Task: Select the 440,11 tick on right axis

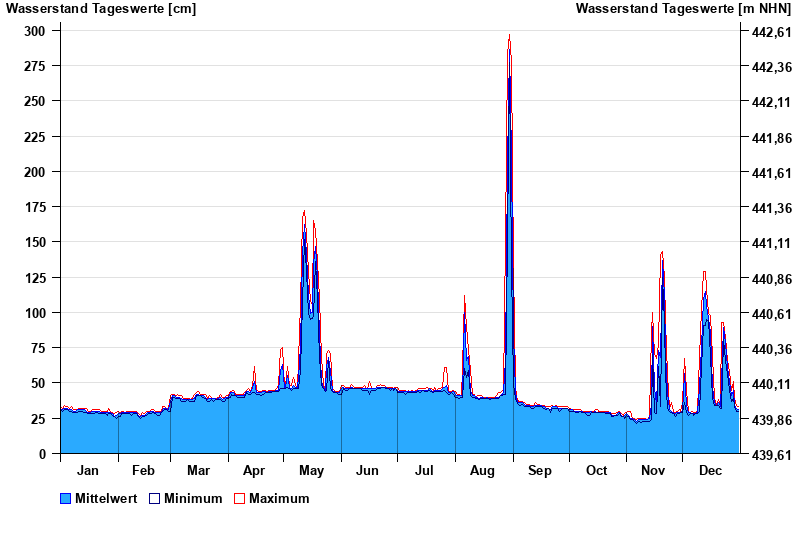Action: click(770, 384)
